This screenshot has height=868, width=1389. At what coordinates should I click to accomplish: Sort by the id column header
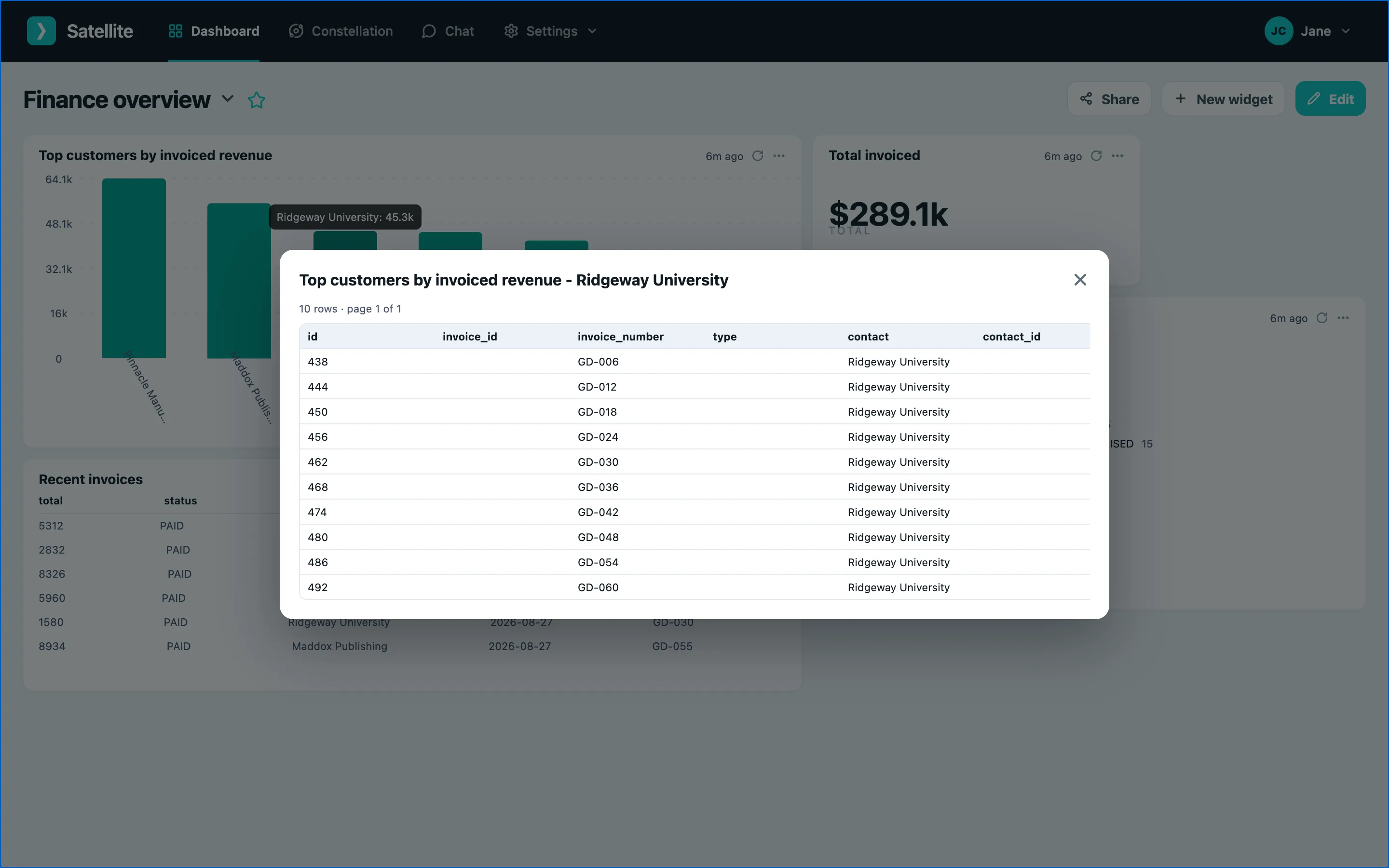(x=313, y=337)
